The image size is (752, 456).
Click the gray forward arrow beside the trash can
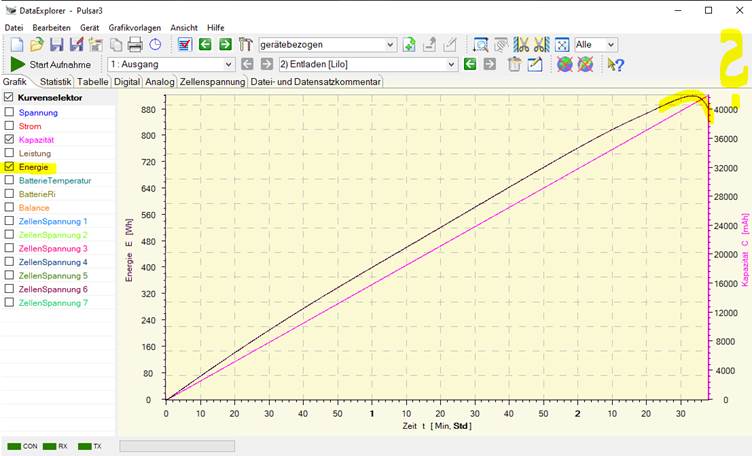pos(490,64)
